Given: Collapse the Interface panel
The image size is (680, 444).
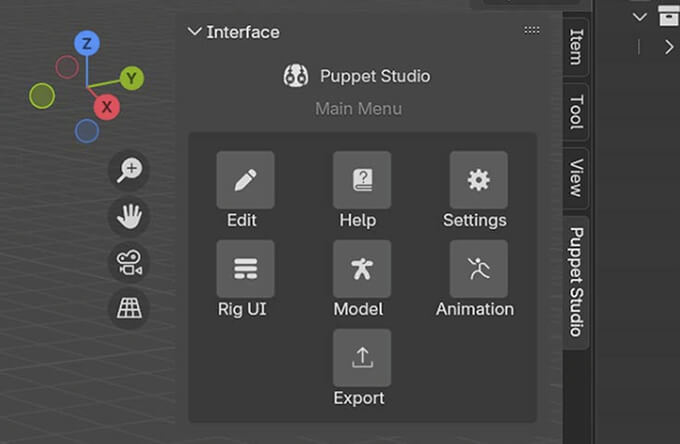Looking at the screenshot, I should pos(194,32).
